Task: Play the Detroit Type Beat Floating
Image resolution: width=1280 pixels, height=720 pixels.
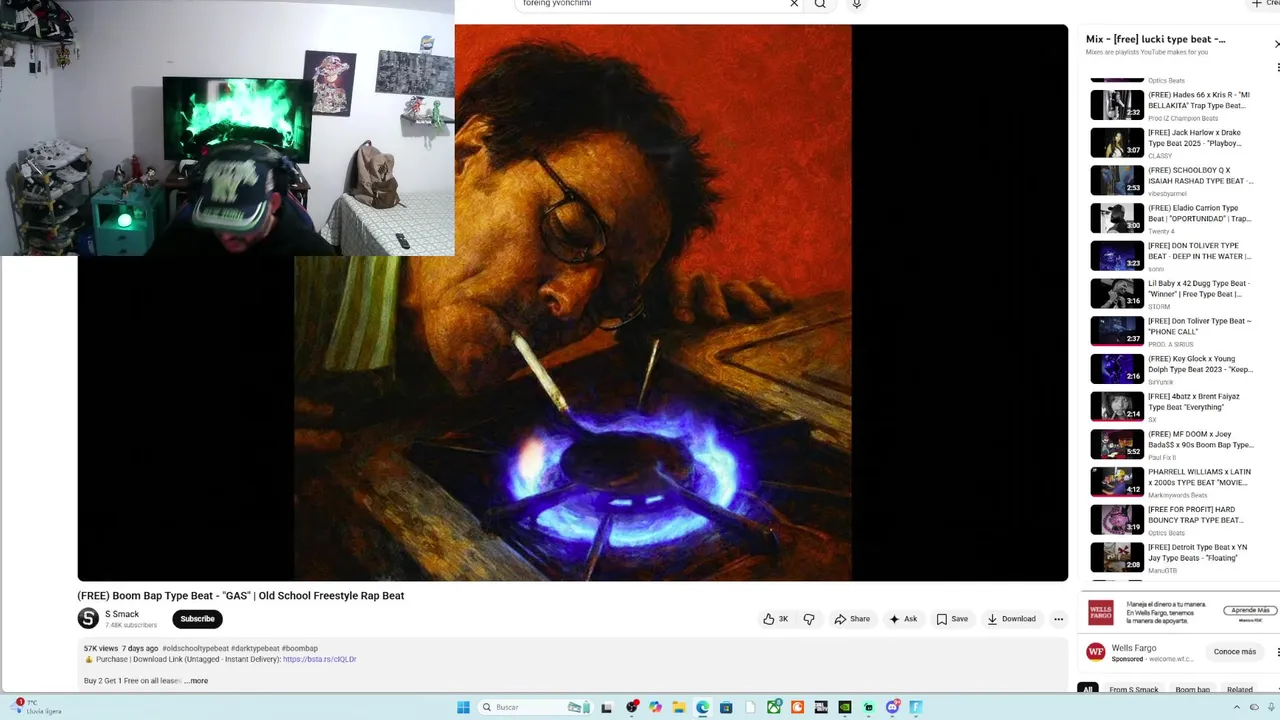Action: tap(1171, 558)
